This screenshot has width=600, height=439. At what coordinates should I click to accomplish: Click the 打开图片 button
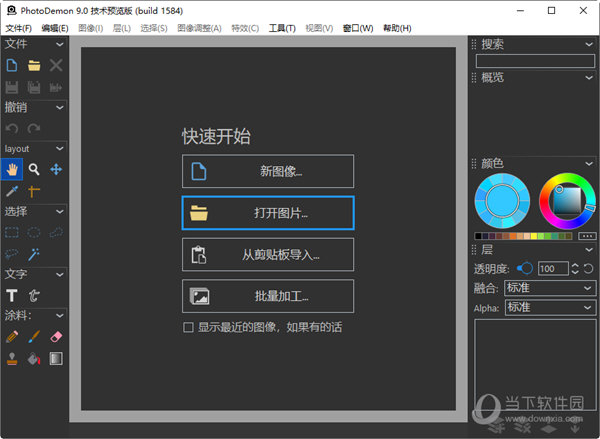[268, 213]
